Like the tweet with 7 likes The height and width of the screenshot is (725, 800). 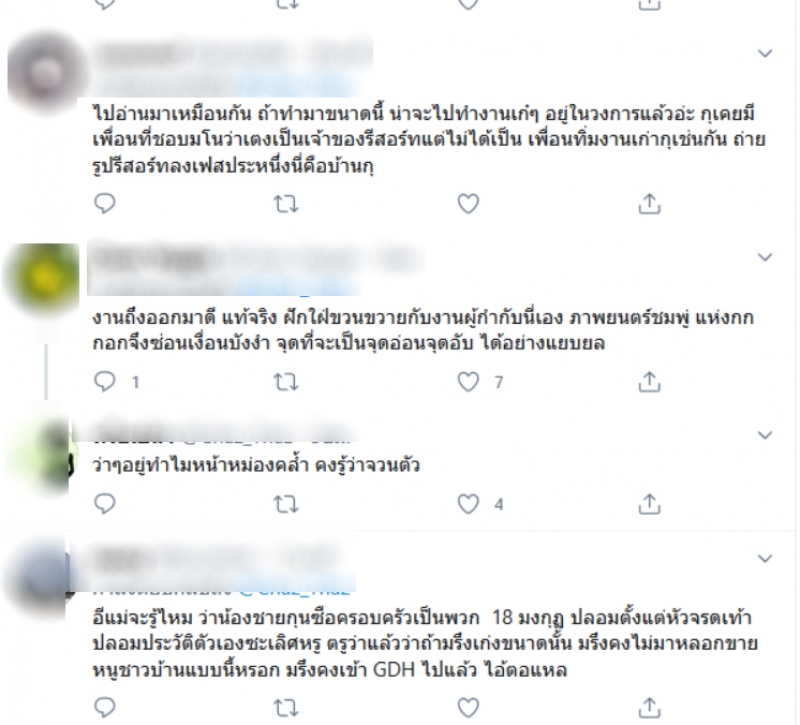pos(468,382)
